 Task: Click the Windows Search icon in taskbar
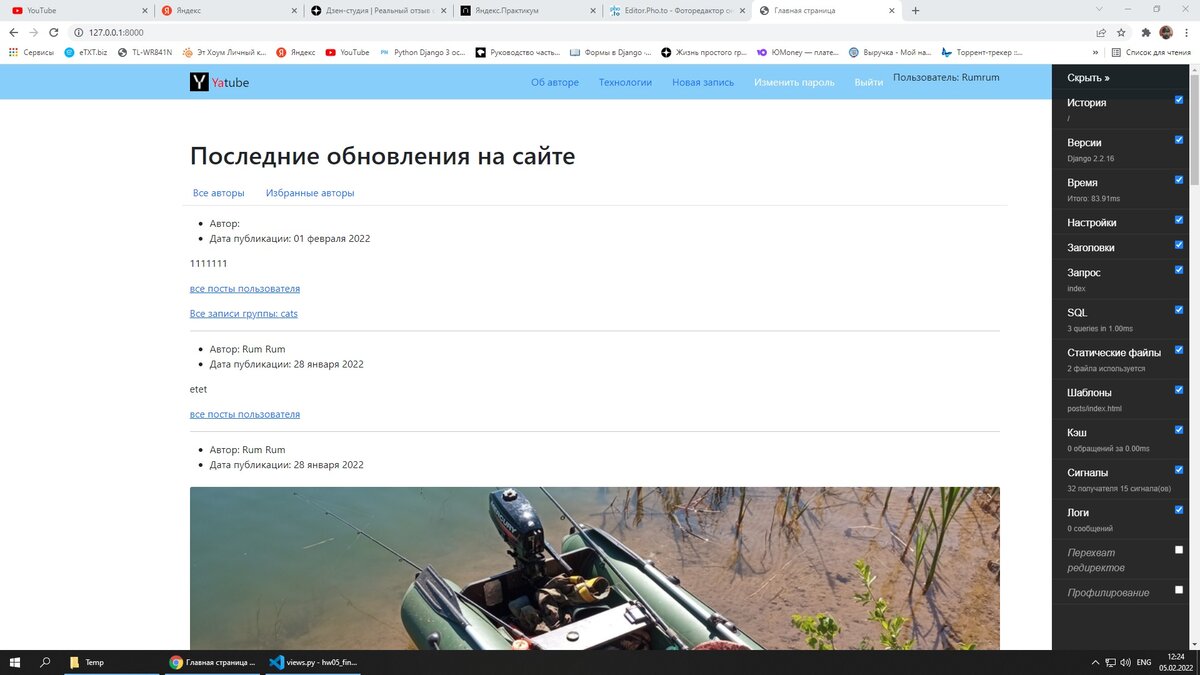click(44, 662)
